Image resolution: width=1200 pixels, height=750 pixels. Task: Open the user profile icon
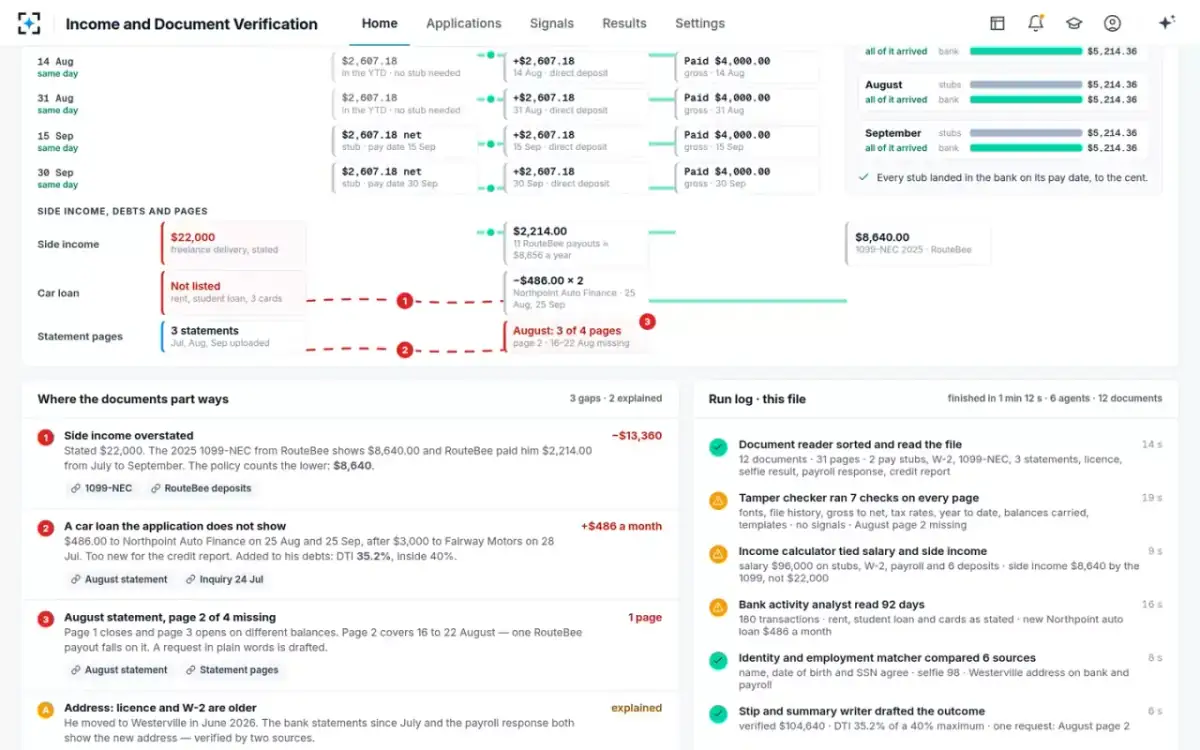1112,23
